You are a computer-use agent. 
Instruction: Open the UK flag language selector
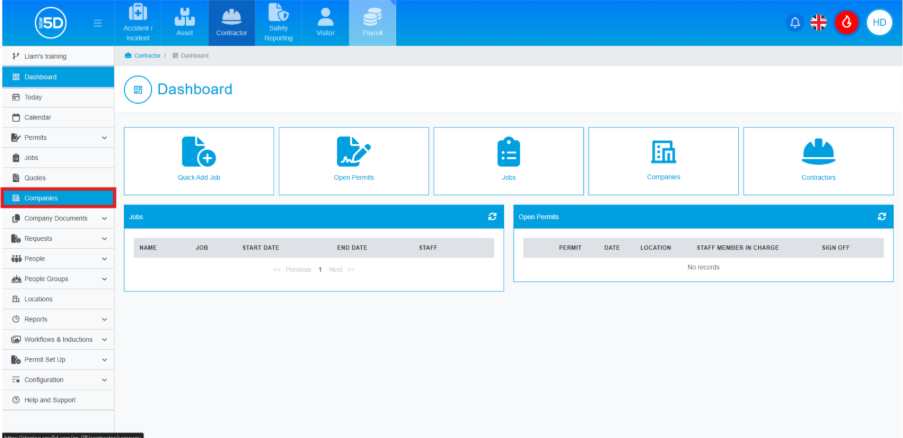[819, 22]
